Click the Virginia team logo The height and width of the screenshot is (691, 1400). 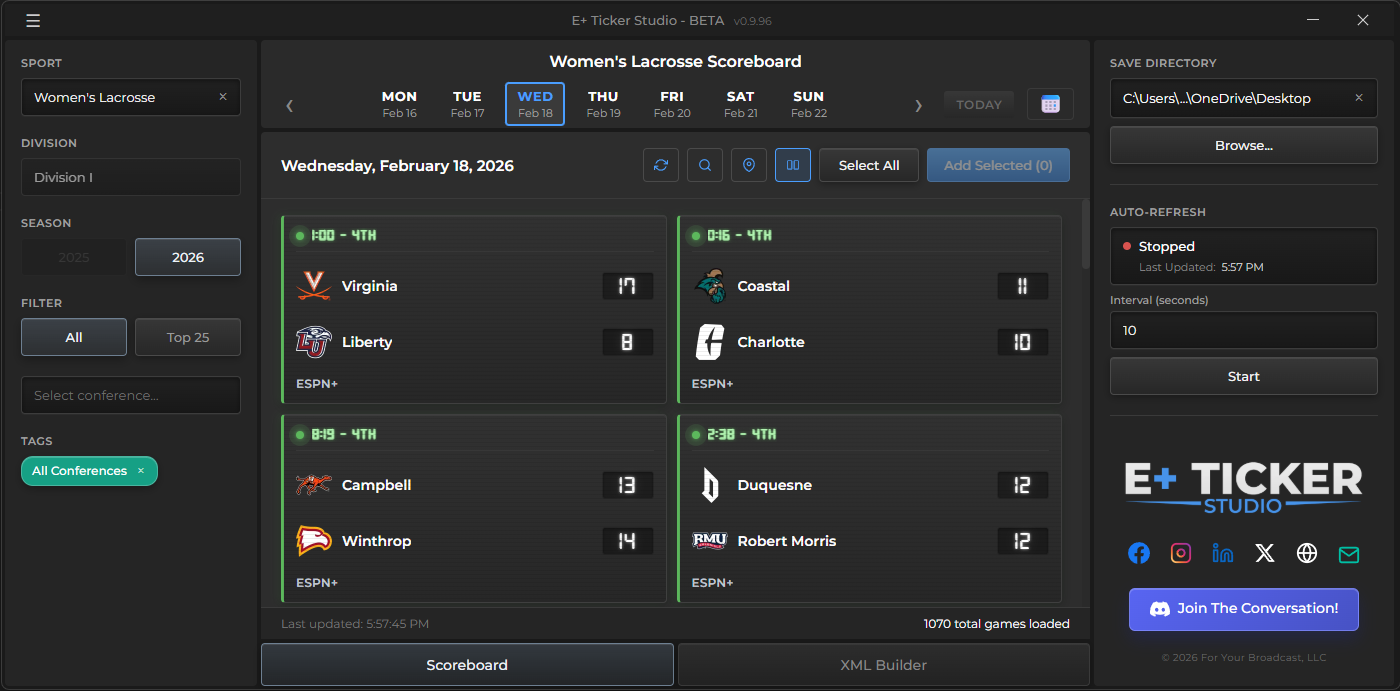[314, 286]
